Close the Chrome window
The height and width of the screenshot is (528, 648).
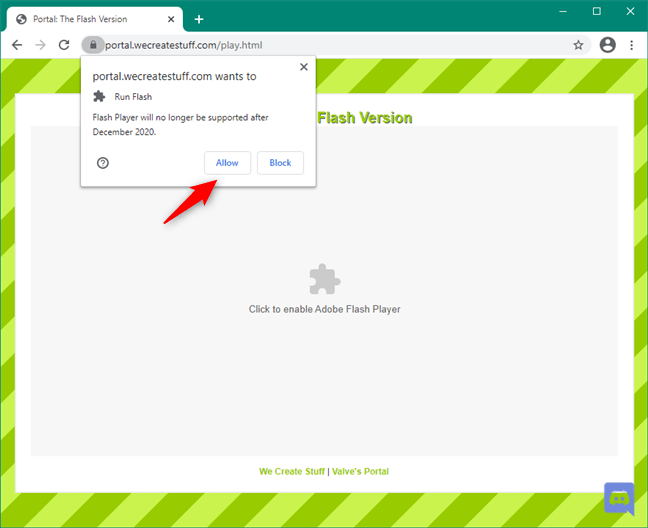[630, 11]
